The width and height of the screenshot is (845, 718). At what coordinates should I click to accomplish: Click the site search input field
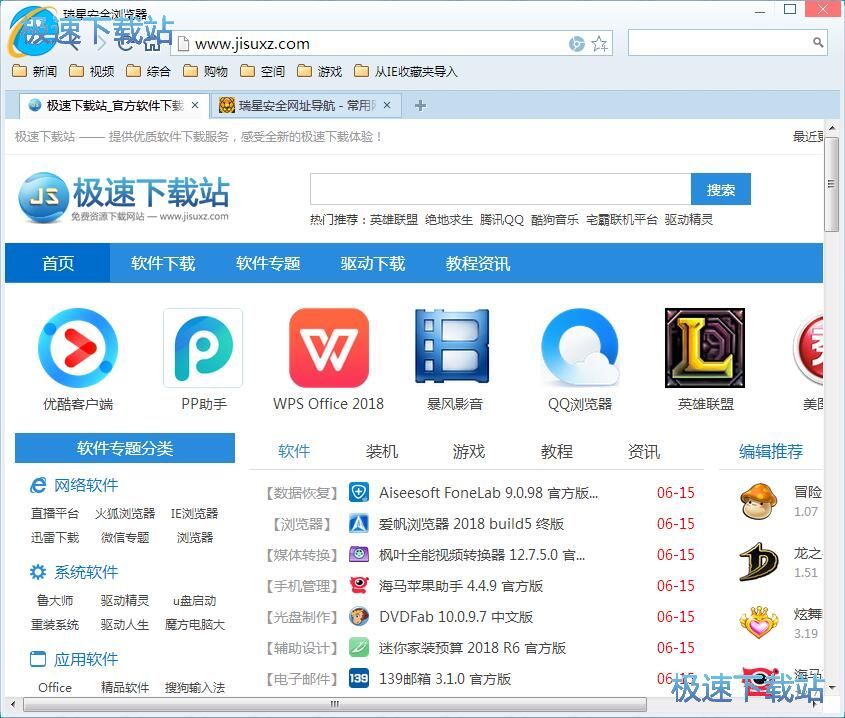click(501, 189)
